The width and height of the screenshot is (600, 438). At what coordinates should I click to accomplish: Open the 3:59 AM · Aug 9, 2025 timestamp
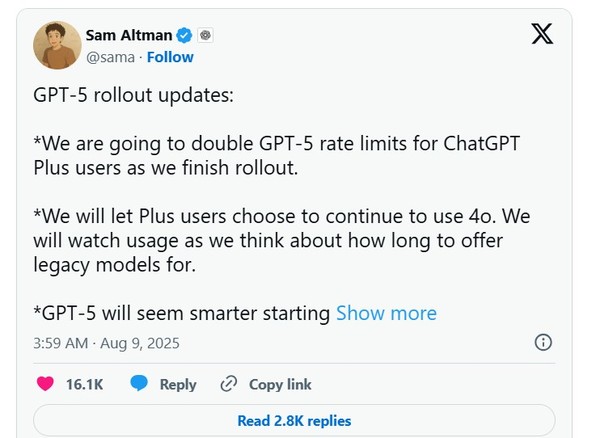point(105,342)
